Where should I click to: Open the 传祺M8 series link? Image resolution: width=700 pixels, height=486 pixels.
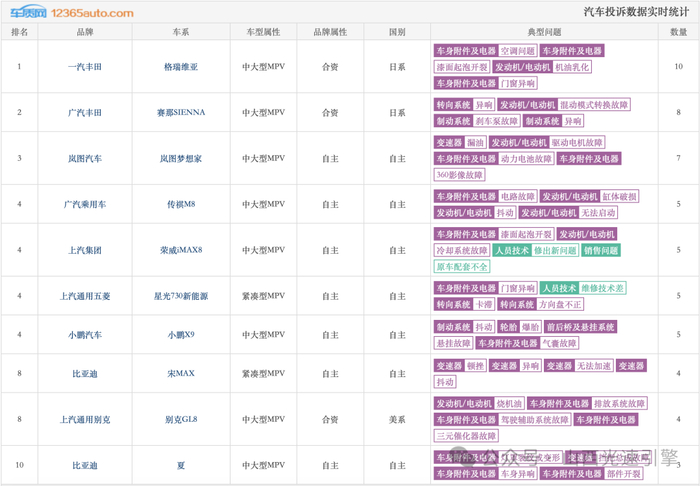[181, 204]
